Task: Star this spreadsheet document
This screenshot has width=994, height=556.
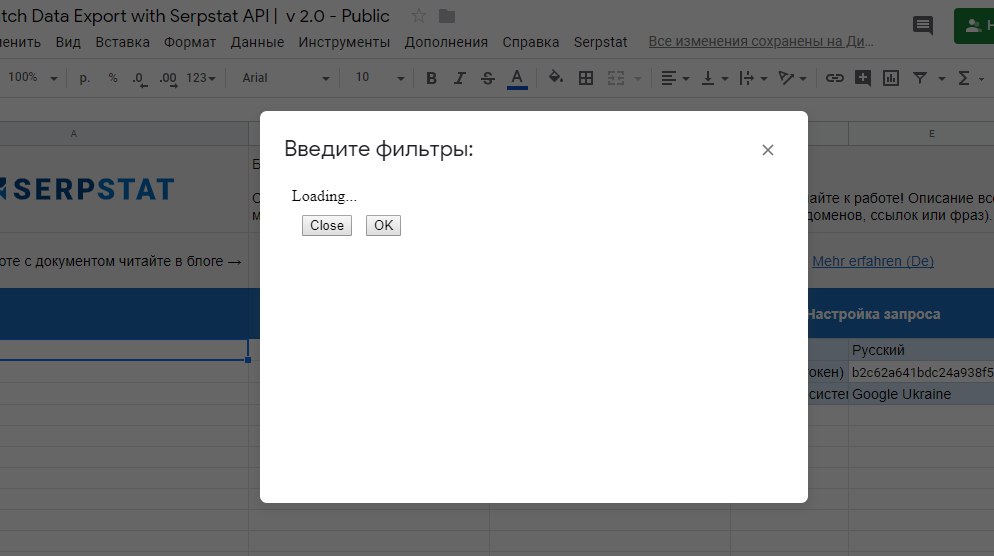Action: [x=418, y=16]
